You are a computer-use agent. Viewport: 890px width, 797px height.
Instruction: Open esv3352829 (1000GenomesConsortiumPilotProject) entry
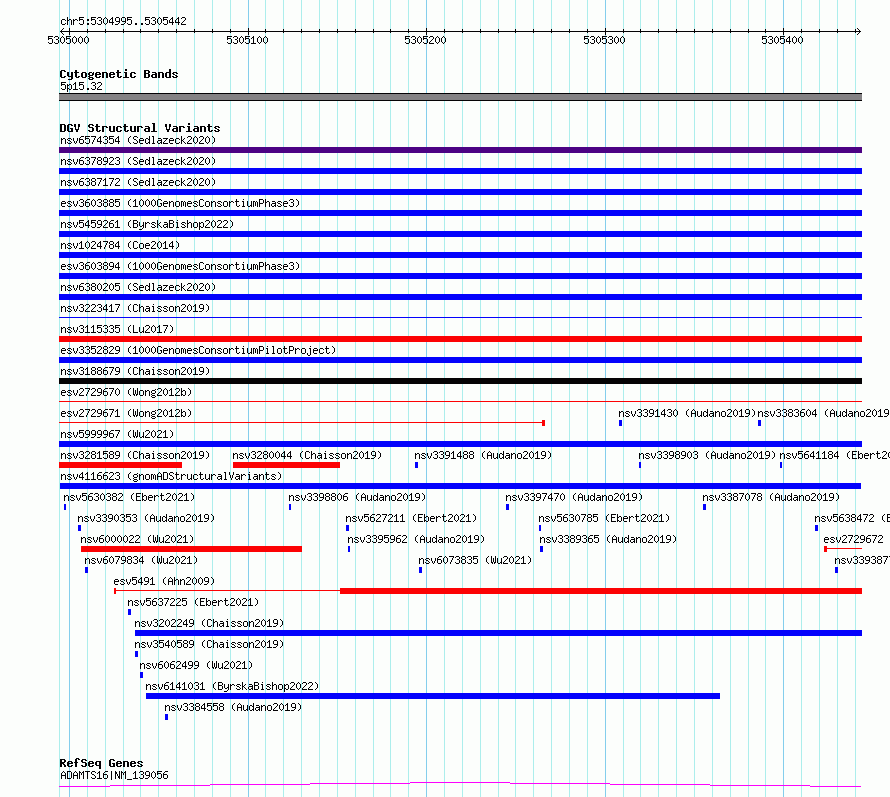point(198,350)
